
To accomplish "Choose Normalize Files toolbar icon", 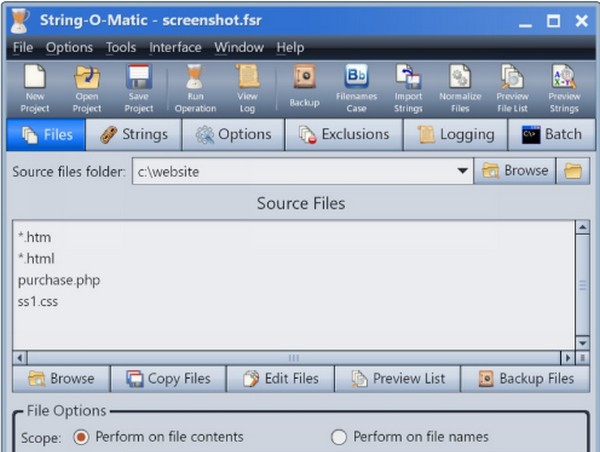I will click(x=460, y=89).
